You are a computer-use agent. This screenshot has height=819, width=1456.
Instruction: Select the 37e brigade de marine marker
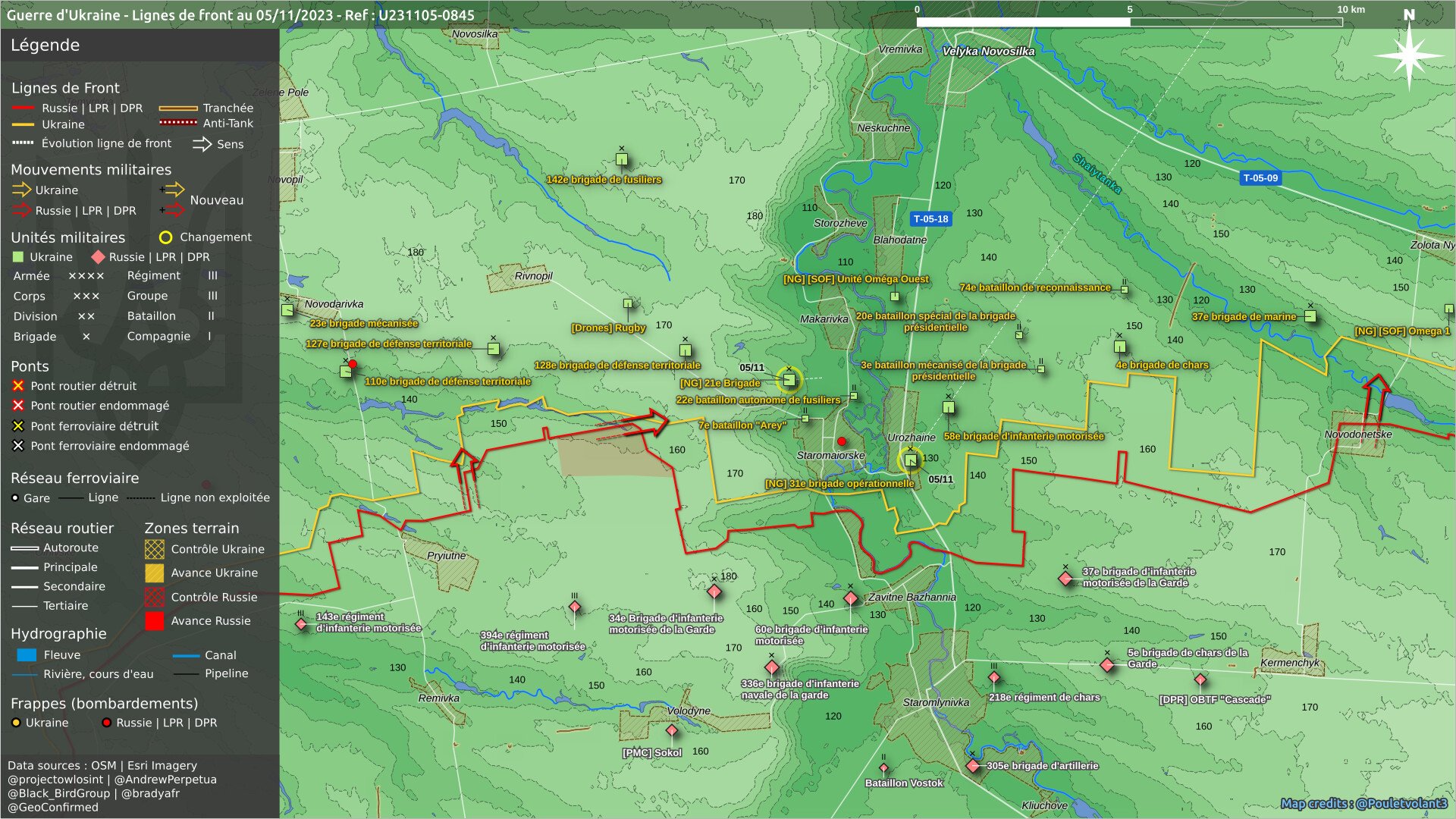(1310, 316)
